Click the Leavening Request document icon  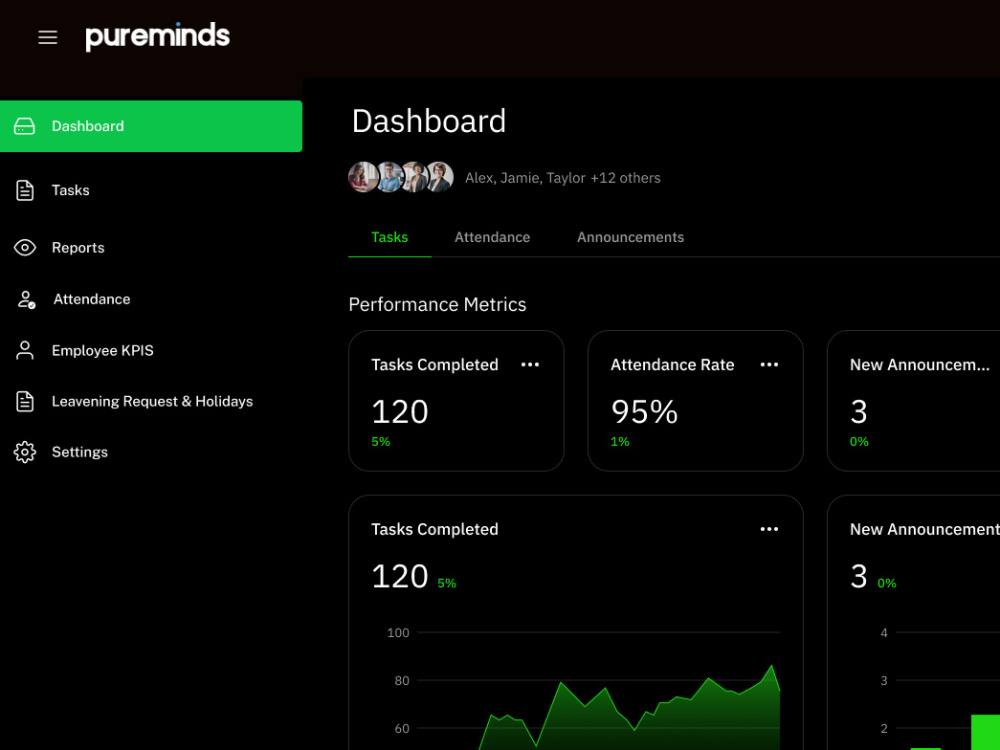tap(25, 401)
